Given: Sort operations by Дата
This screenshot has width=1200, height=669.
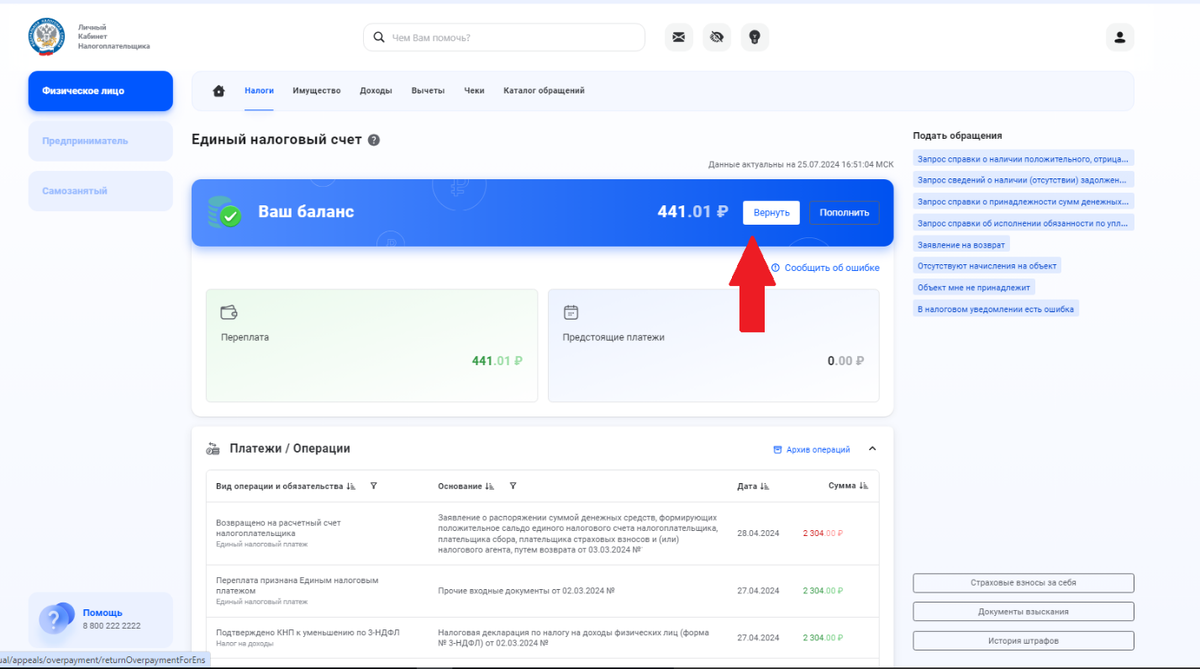Looking at the screenshot, I should (765, 486).
